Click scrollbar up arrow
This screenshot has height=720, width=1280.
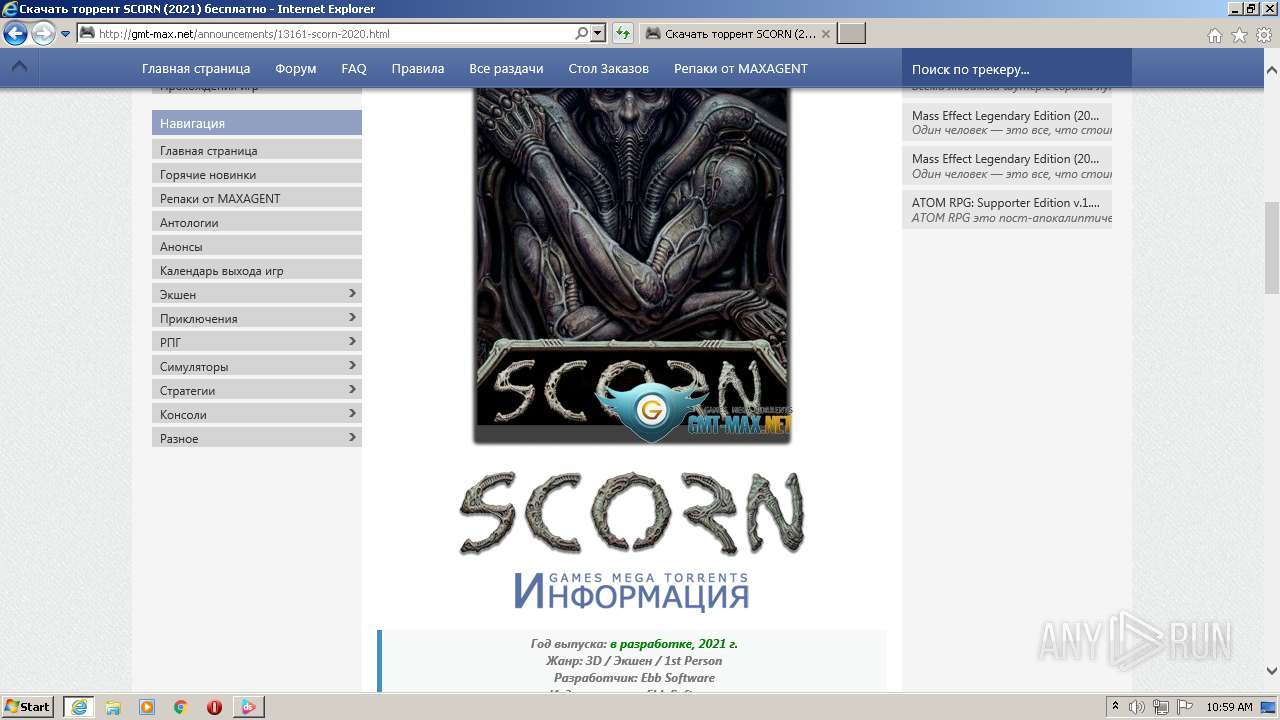(1272, 71)
